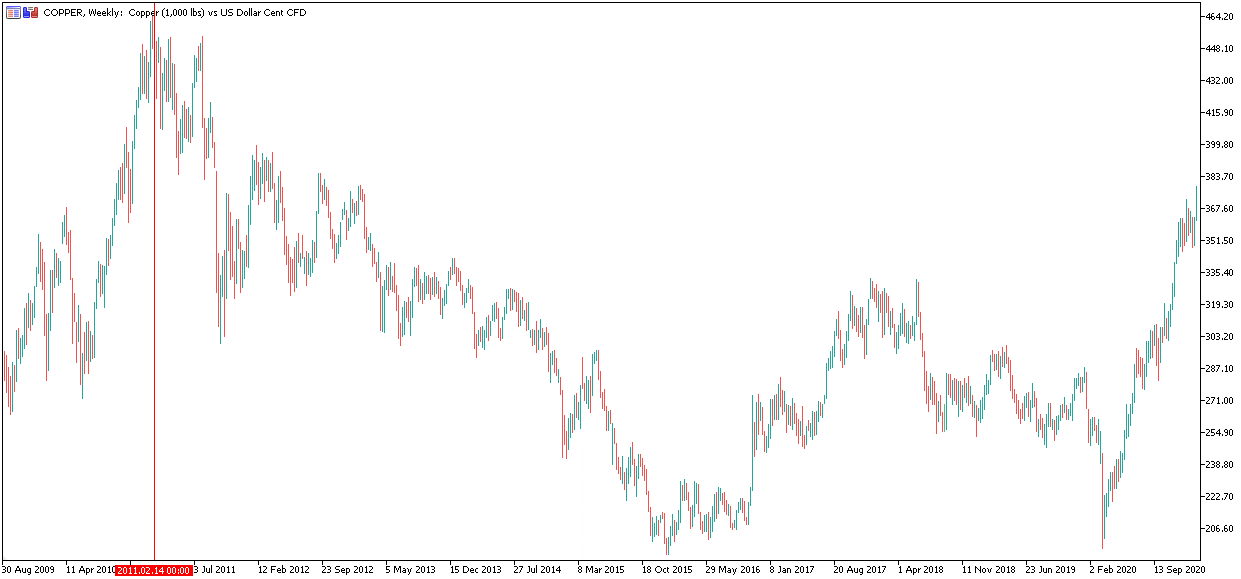Image resolution: width=1241 pixels, height=579 pixels.
Task: Click the 287.10 price level label
Action: [x=1221, y=369]
